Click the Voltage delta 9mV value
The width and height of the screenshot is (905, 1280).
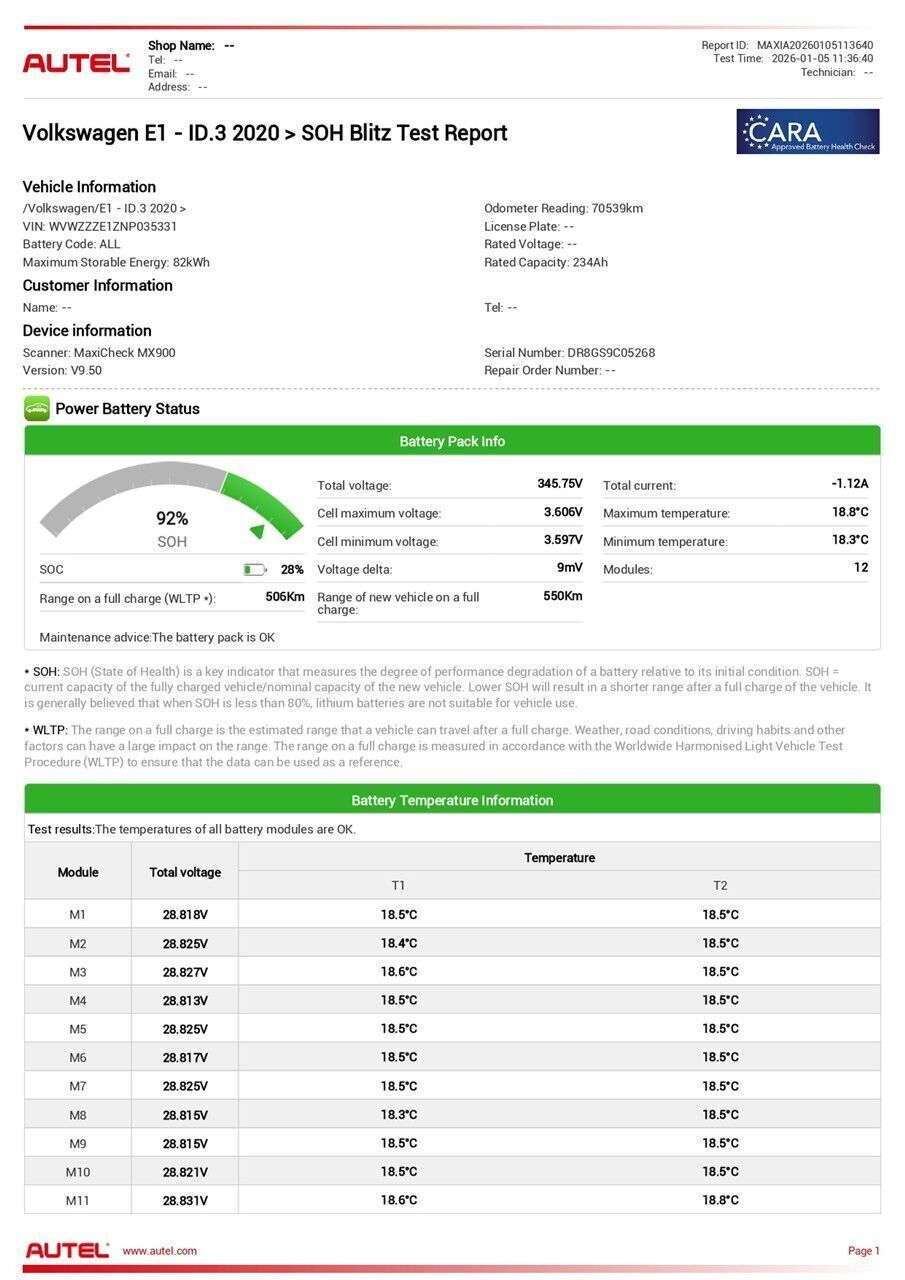pos(569,568)
